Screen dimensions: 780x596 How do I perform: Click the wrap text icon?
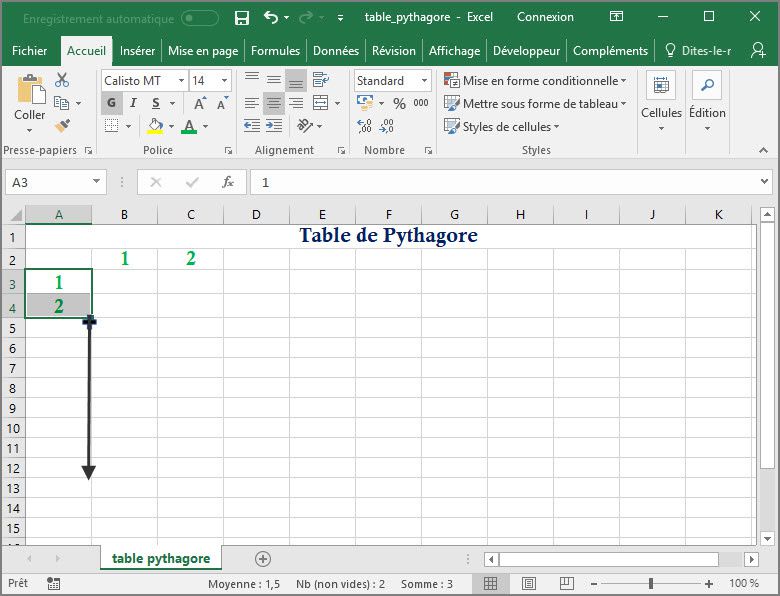[x=320, y=81]
